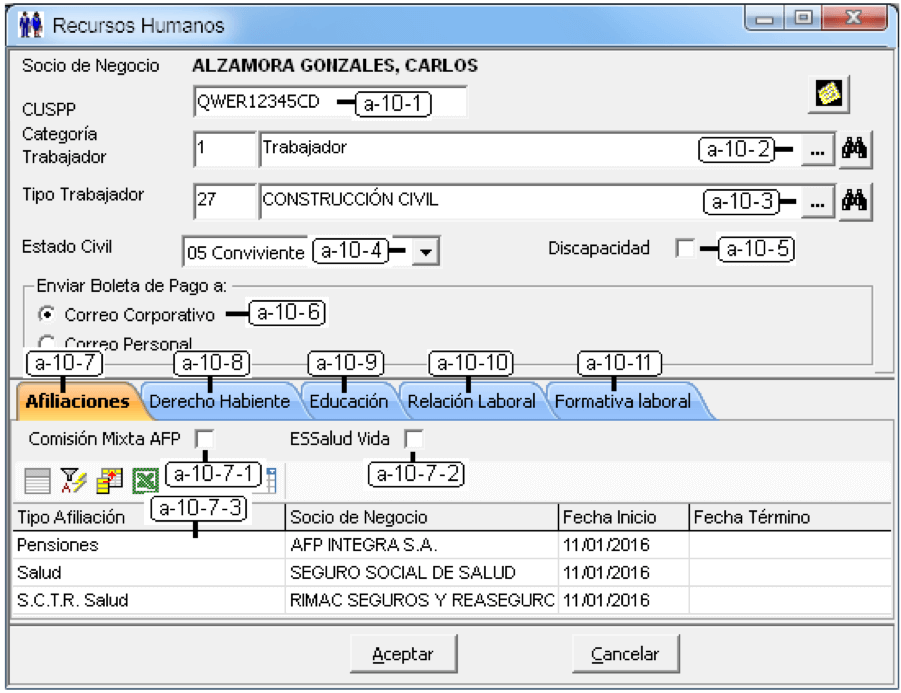This screenshot has height=693, width=901.
Task: Open Tipo Trabajador lookup ellipsis button
Action: coord(818,203)
